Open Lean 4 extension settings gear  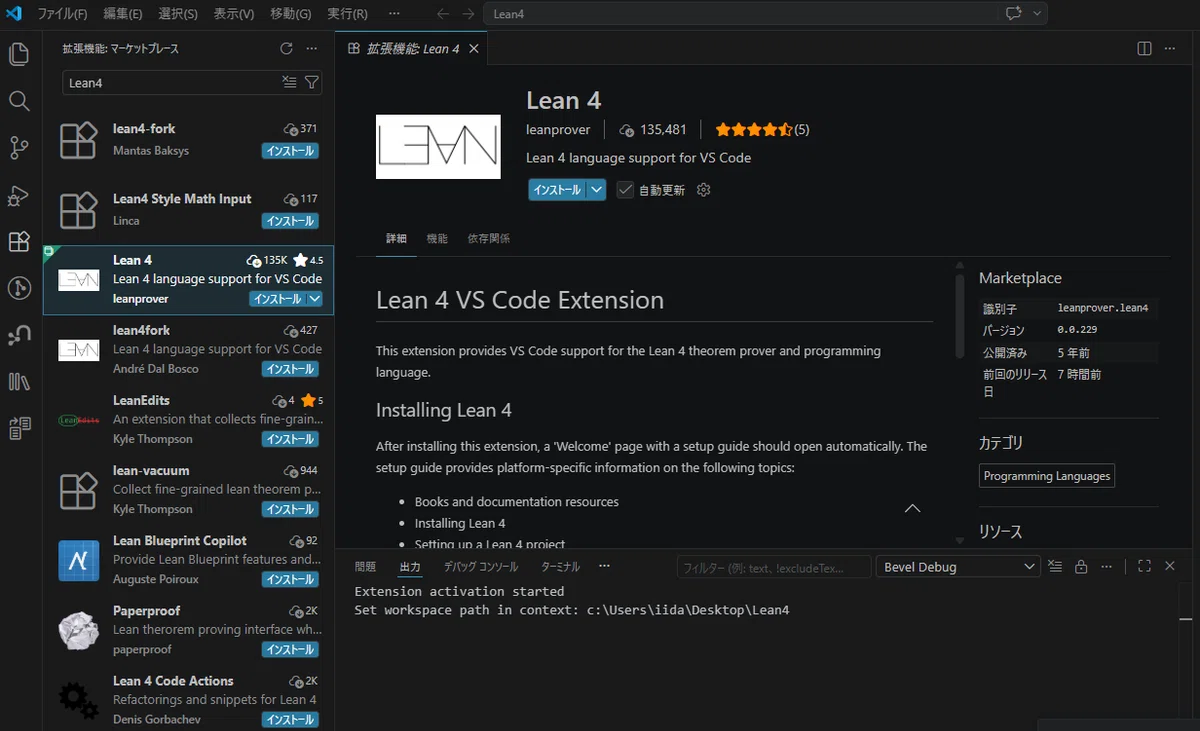click(703, 190)
